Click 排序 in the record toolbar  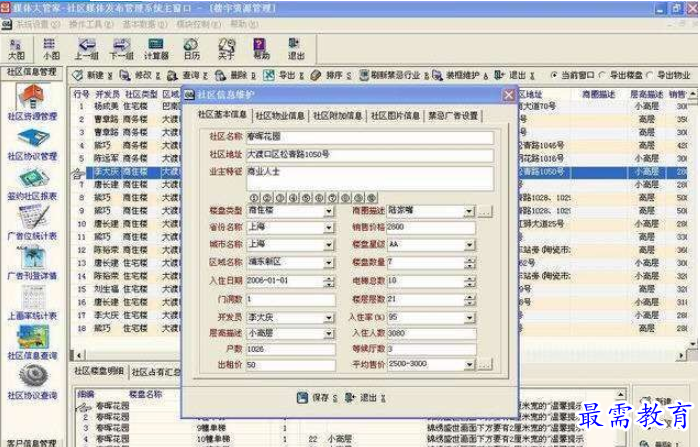click(331, 75)
